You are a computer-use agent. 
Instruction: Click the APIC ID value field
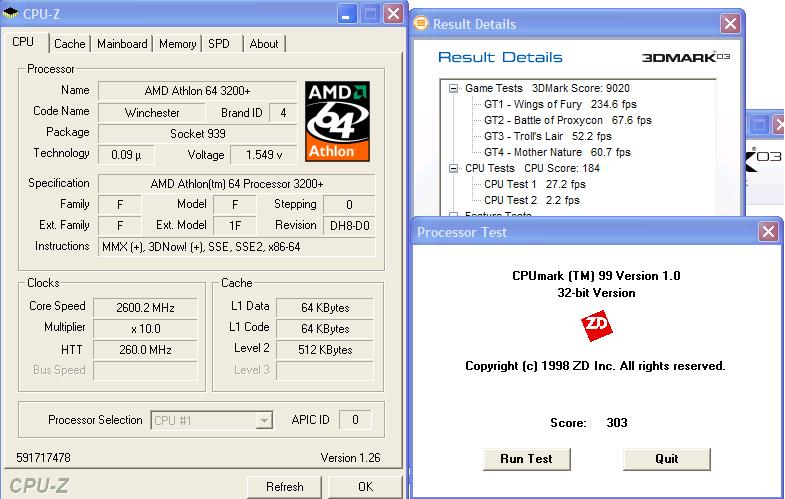[x=355, y=420]
